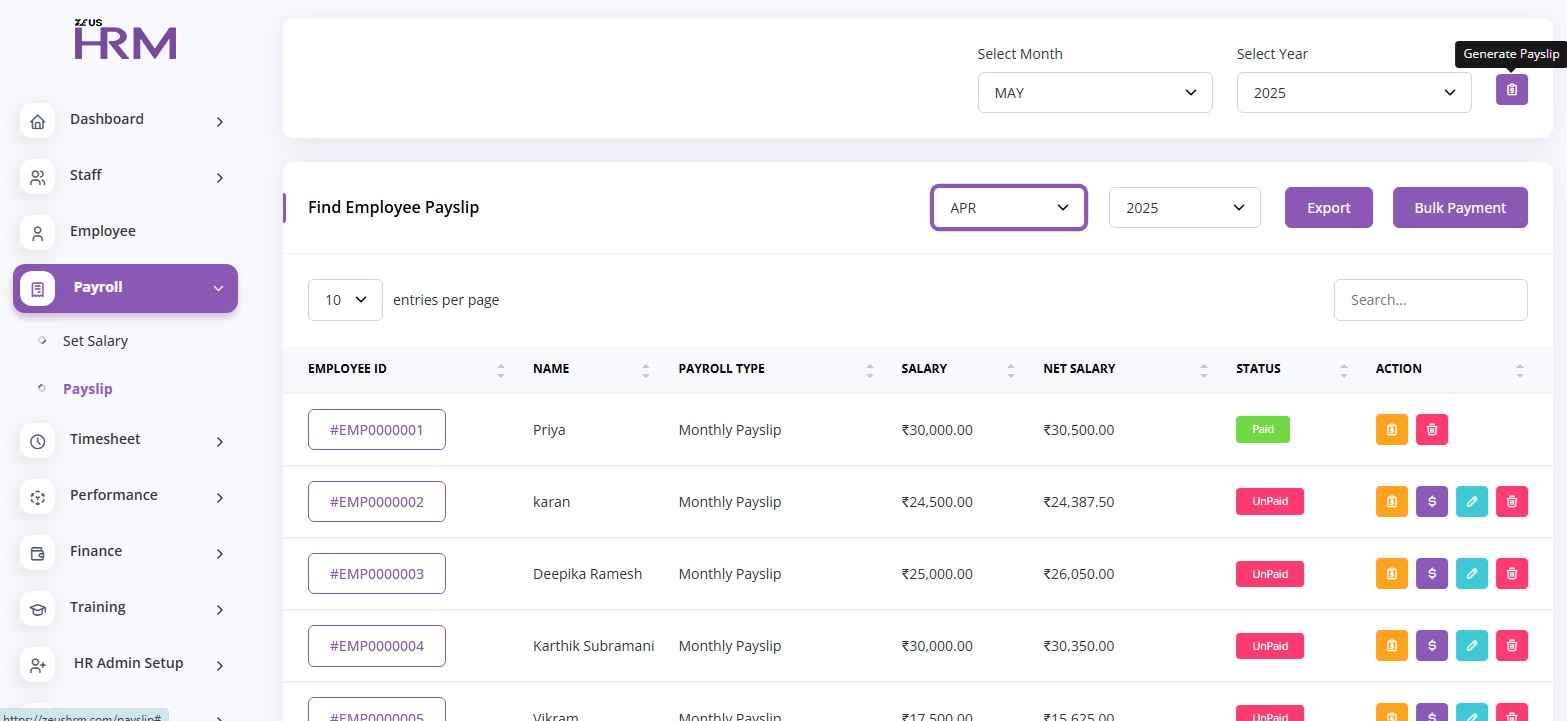Click the Zeus HRM logo
1567x721 pixels.
[x=125, y=40]
